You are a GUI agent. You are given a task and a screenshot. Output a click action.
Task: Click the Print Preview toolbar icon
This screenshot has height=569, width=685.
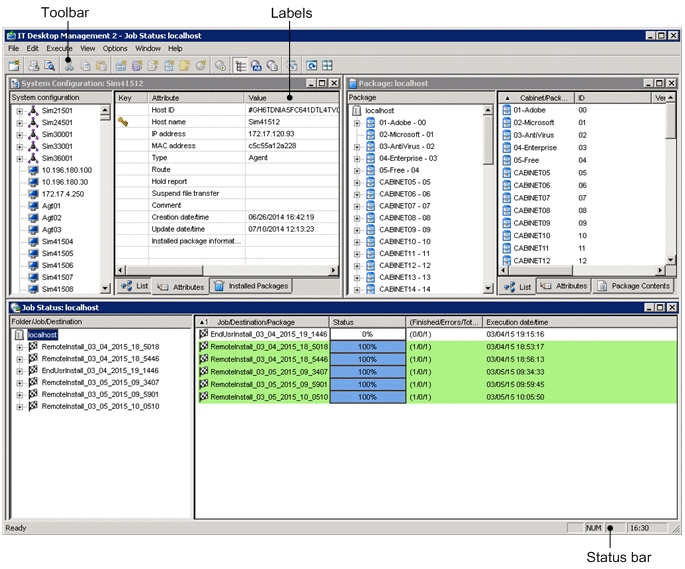coord(49,65)
